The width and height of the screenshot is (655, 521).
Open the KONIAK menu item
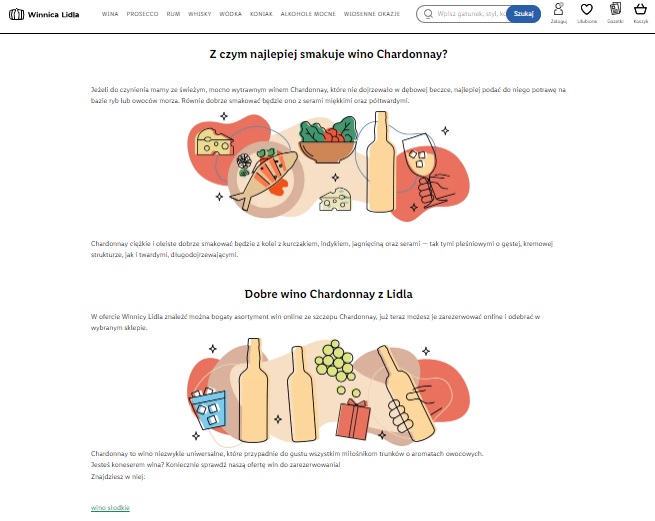(261, 14)
